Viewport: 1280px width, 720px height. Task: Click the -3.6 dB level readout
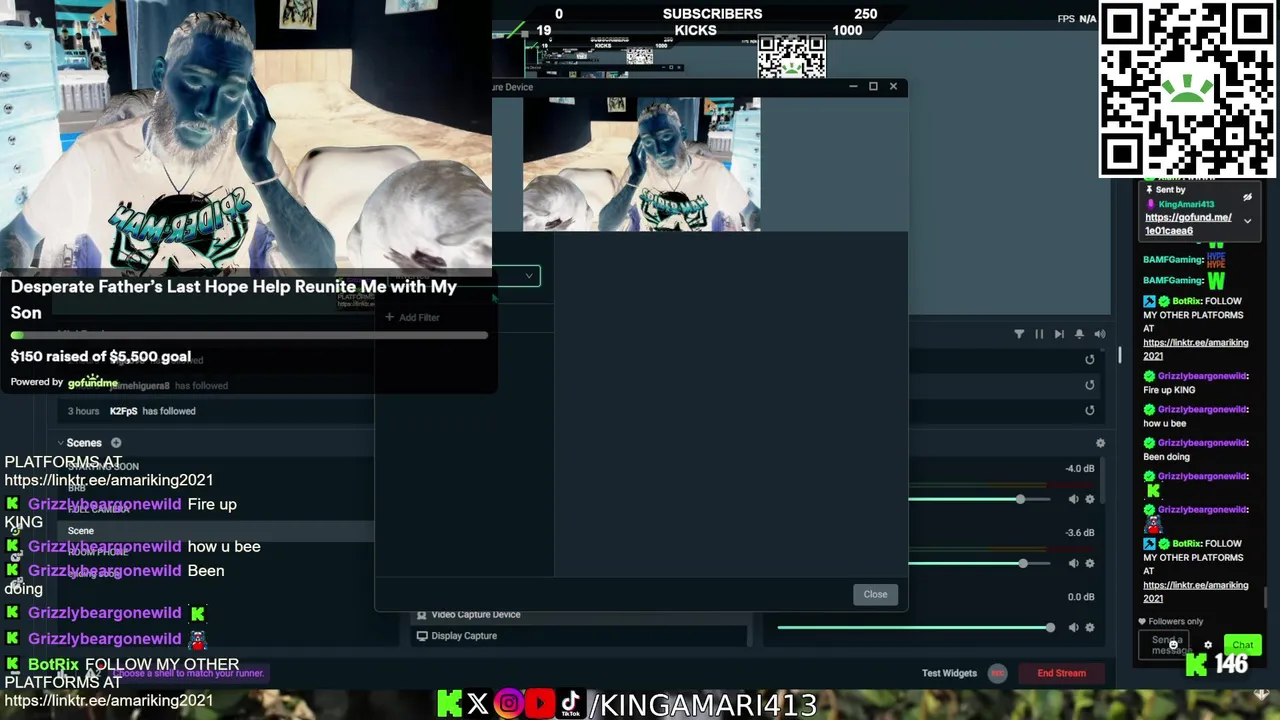[1080, 532]
